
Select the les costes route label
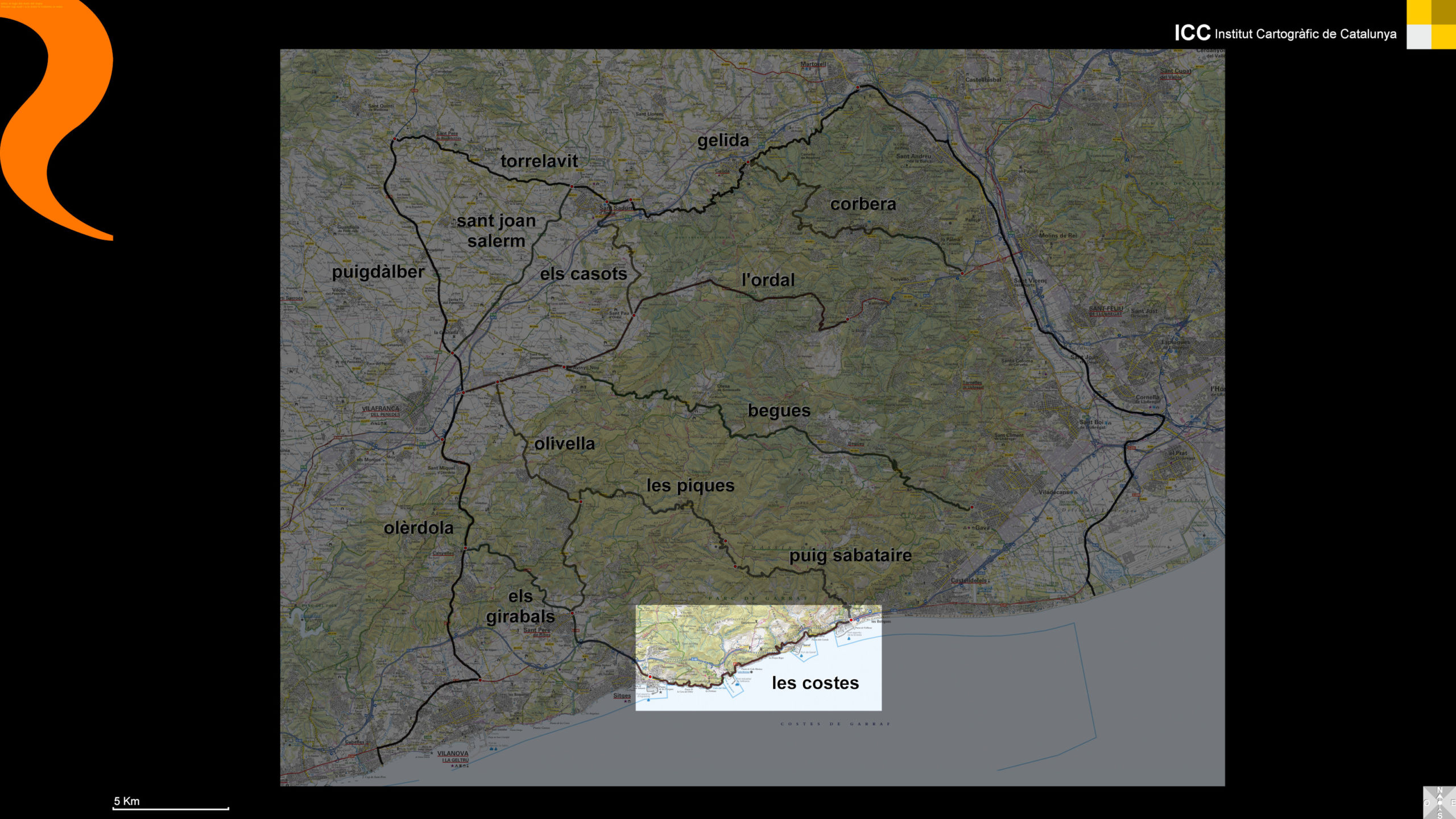pyautogui.click(x=815, y=682)
